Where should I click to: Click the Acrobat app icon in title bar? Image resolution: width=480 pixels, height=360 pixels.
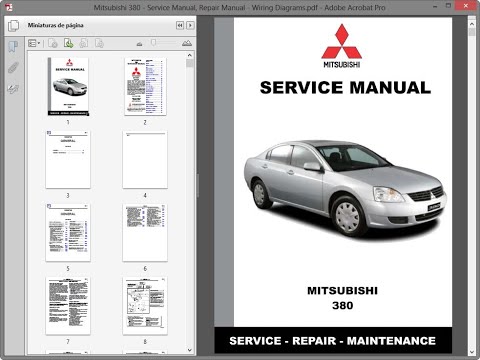pos(9,7)
